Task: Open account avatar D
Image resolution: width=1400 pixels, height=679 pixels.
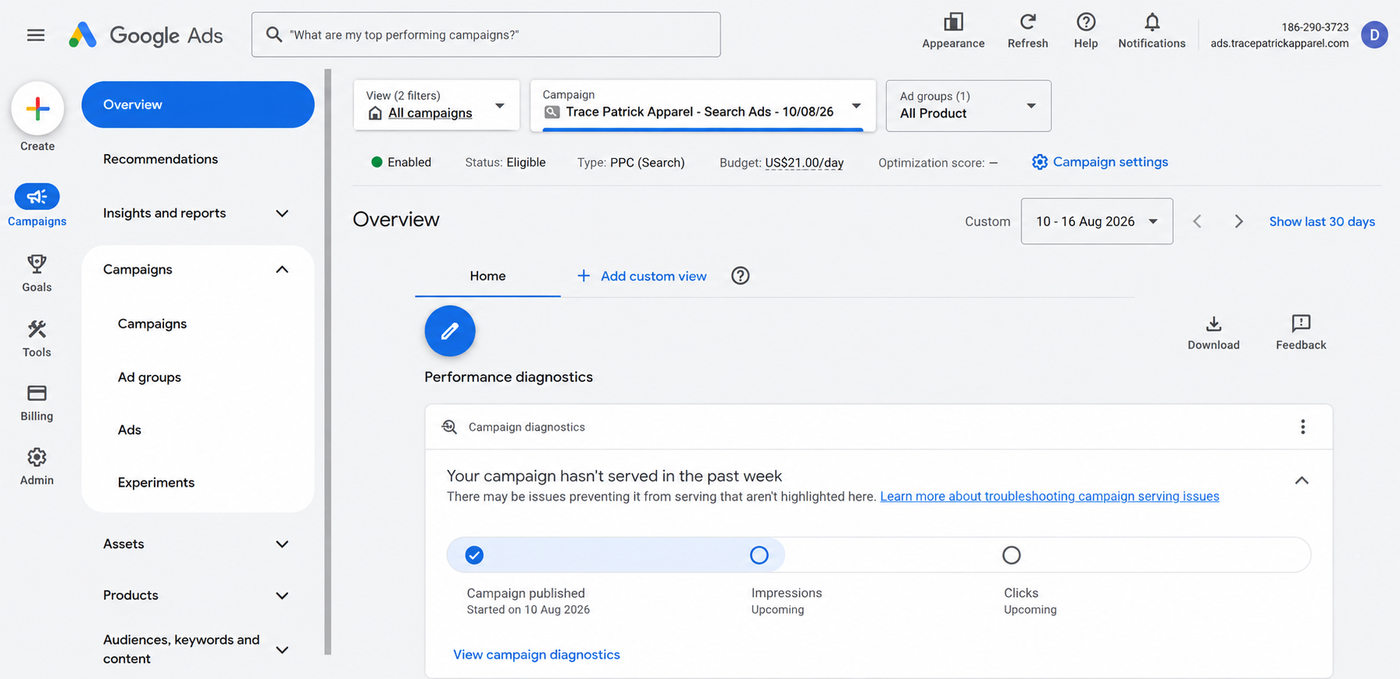Action: click(1375, 35)
